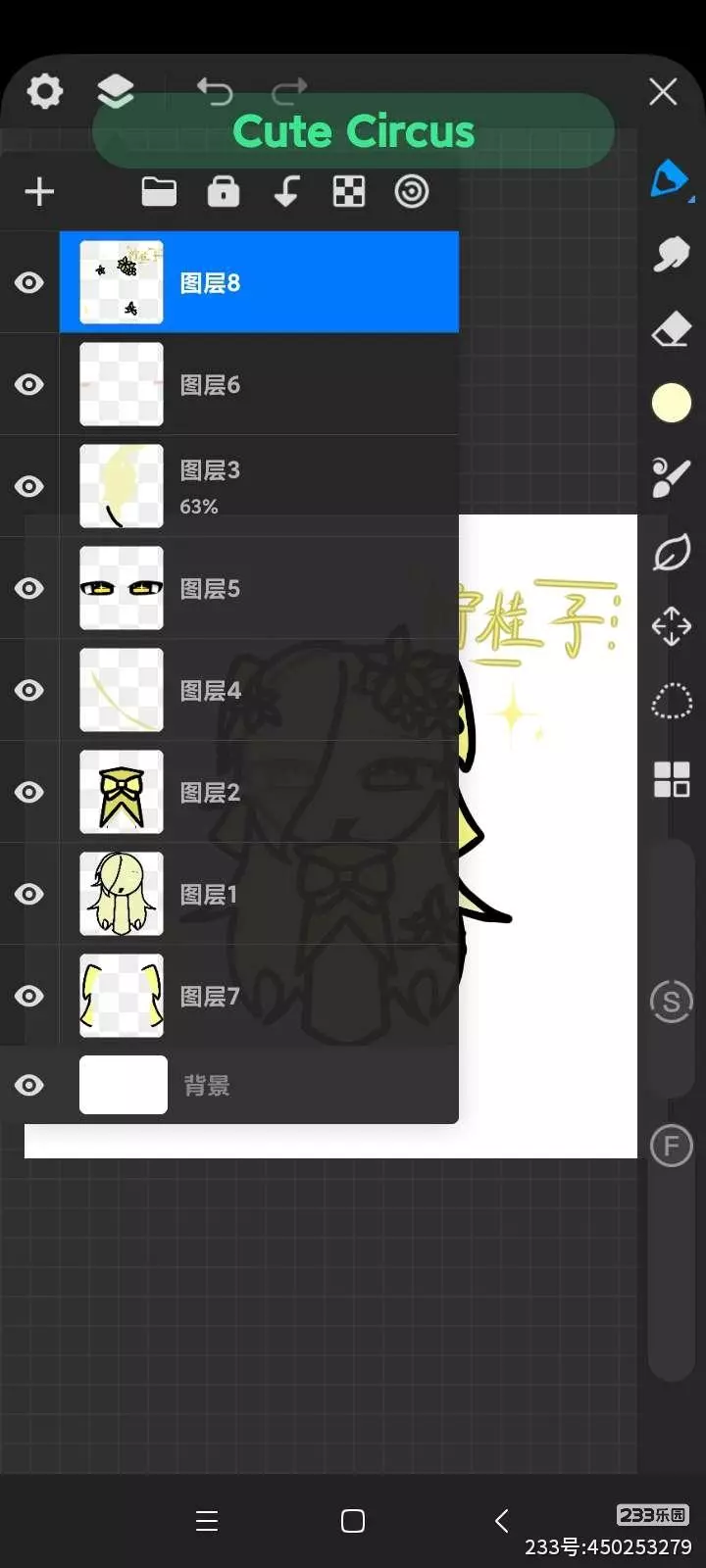Open the layers panel icon
The width and height of the screenshot is (706, 1568).
point(116,91)
